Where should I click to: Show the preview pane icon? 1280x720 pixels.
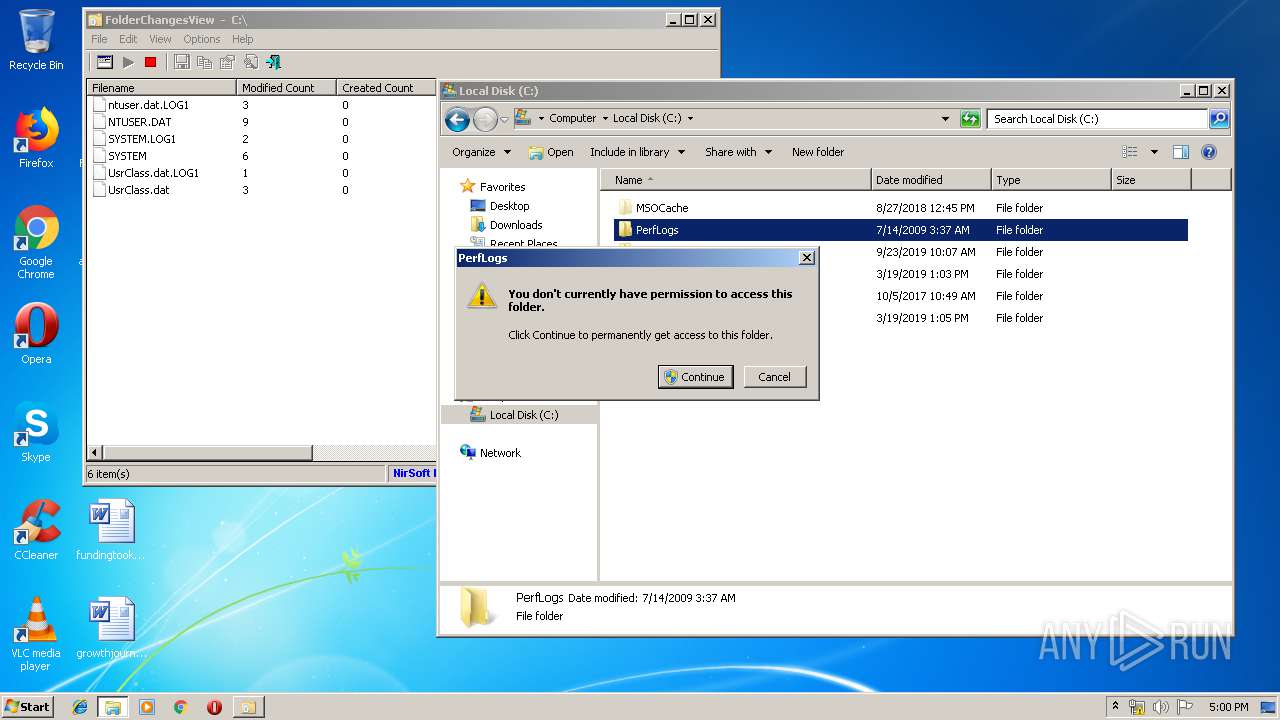(1180, 152)
